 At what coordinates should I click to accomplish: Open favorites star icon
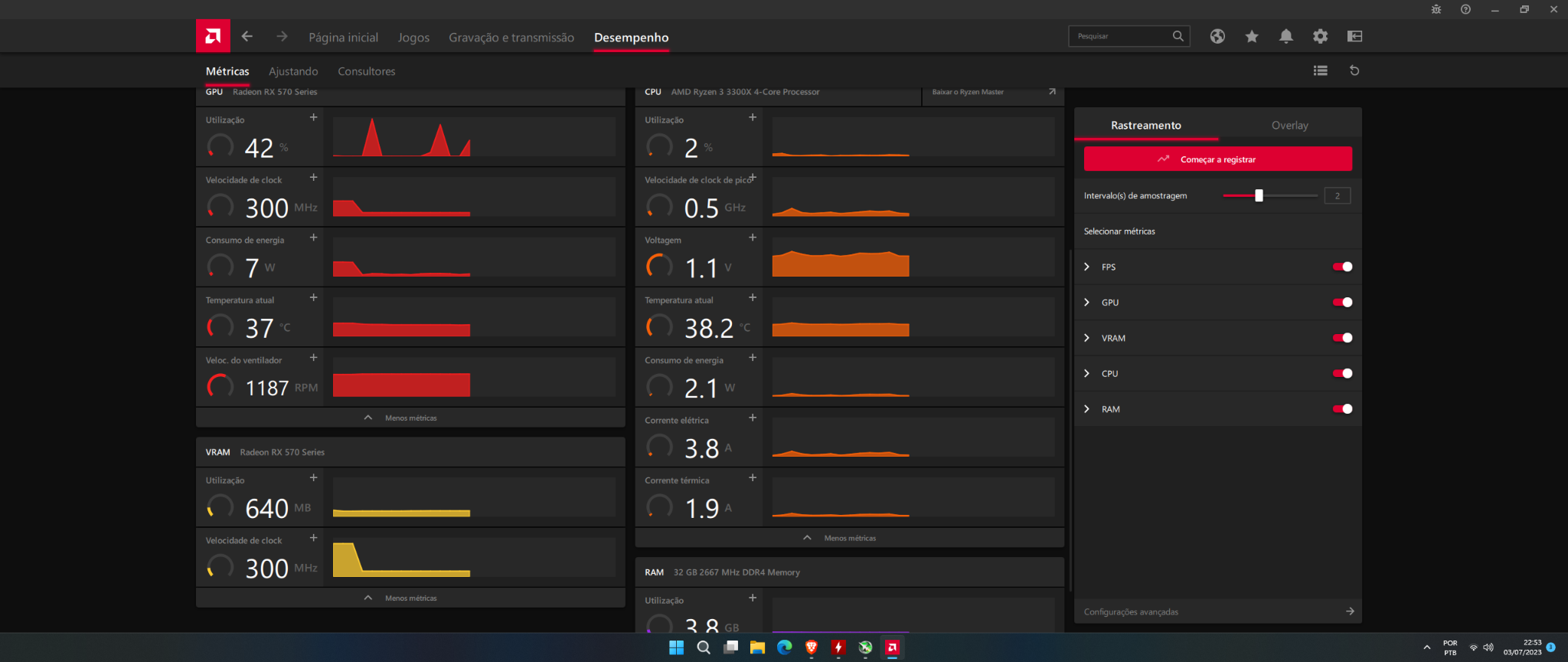tap(1252, 36)
